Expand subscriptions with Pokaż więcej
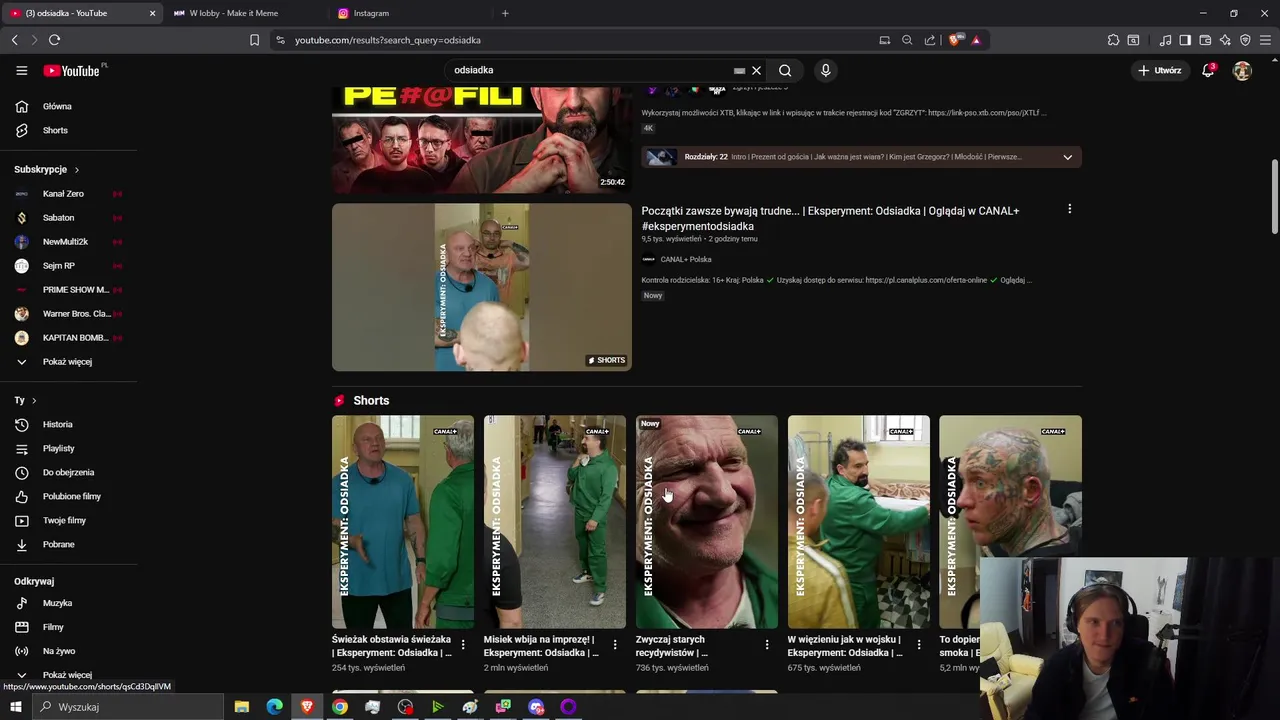 point(68,361)
